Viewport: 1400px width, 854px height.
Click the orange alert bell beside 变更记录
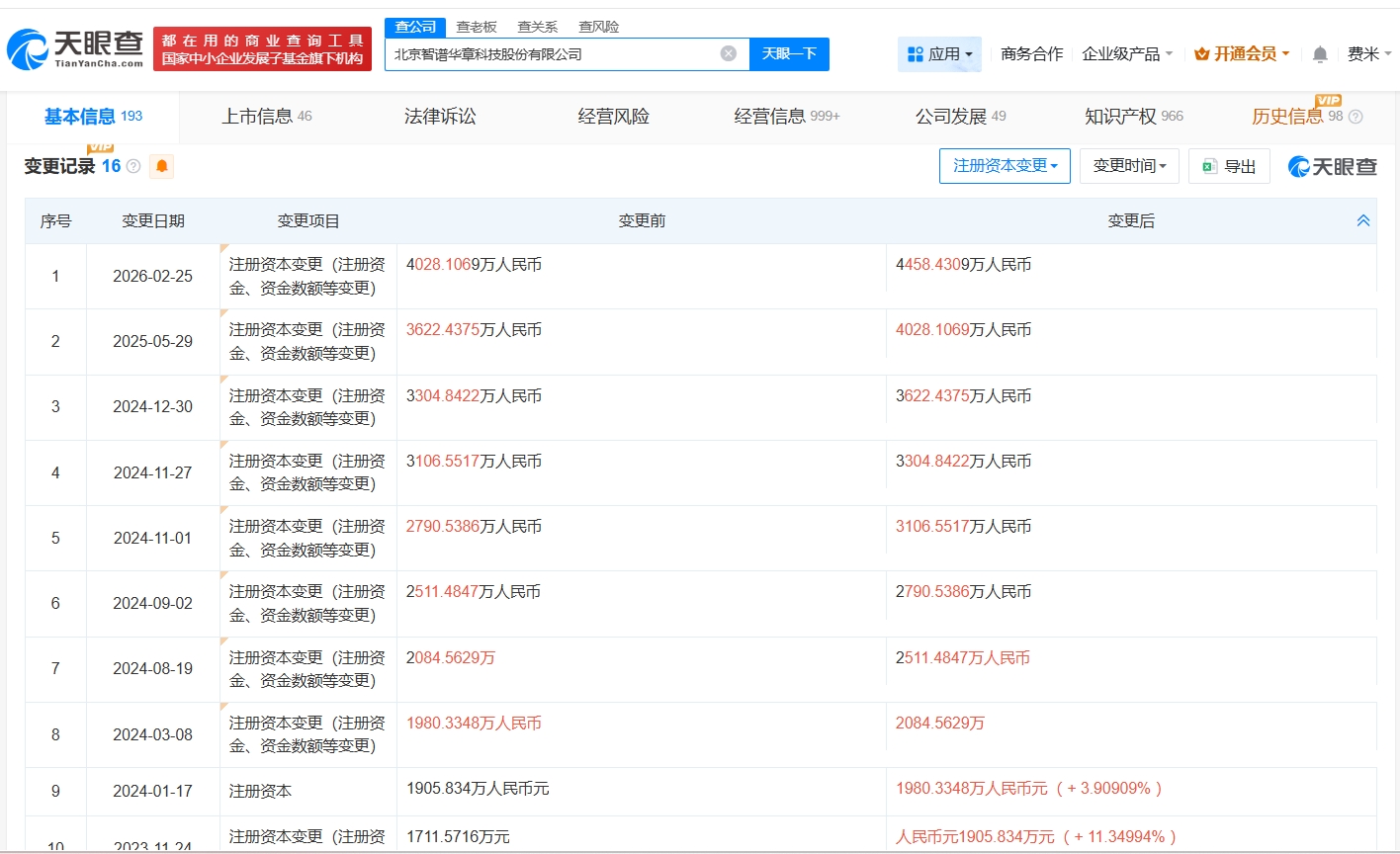click(162, 166)
